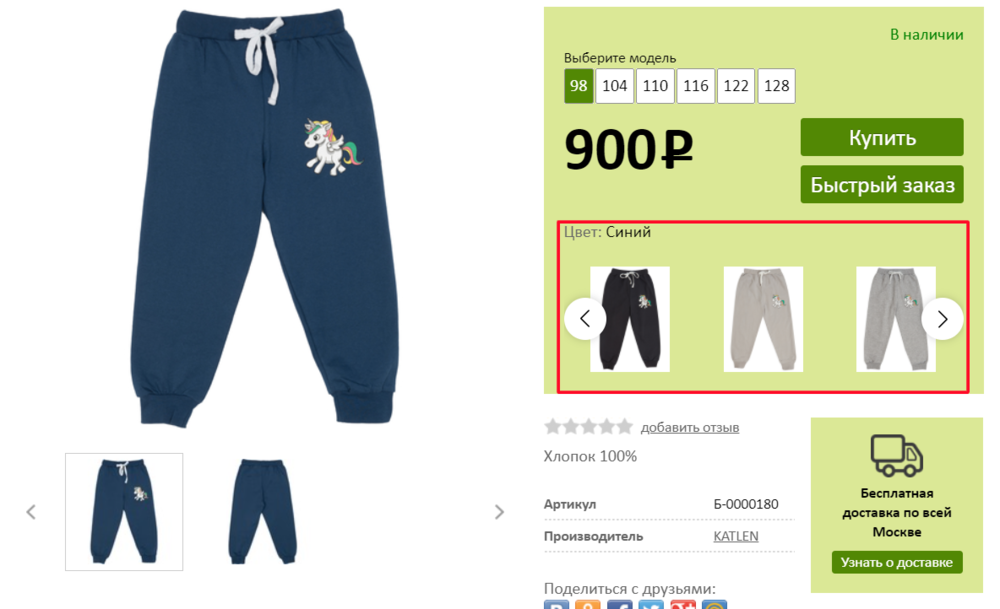This screenshot has width=1000, height=609.
Task: Rate product with the first star
Action: pyautogui.click(x=552, y=427)
